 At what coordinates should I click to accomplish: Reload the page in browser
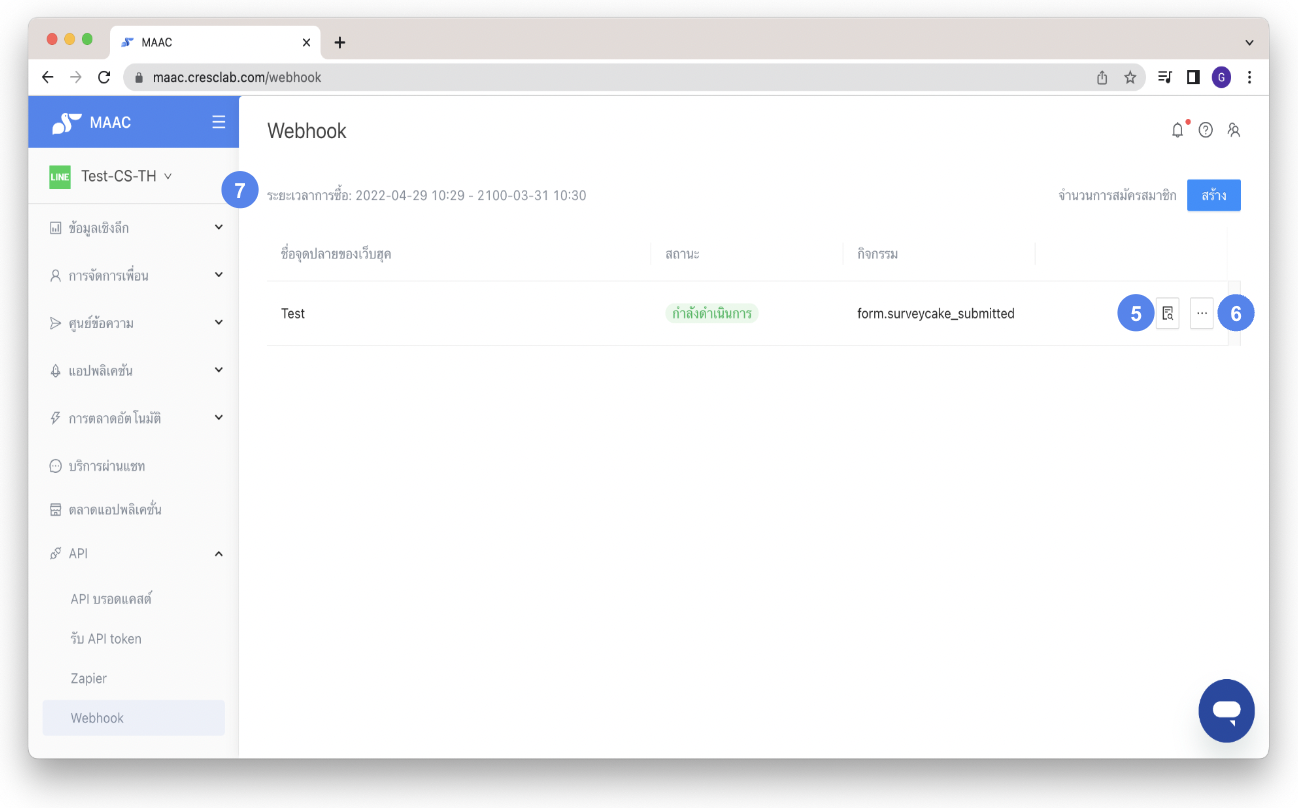(104, 77)
